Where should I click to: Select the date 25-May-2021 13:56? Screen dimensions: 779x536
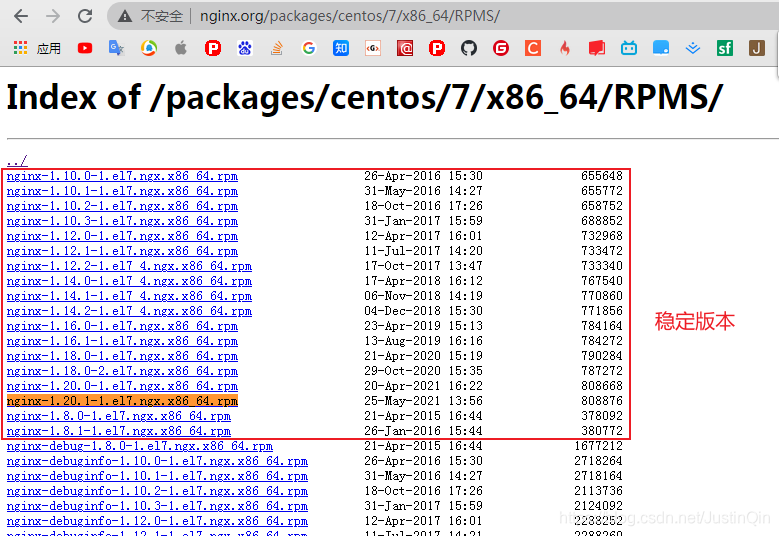pyautogui.click(x=423, y=401)
